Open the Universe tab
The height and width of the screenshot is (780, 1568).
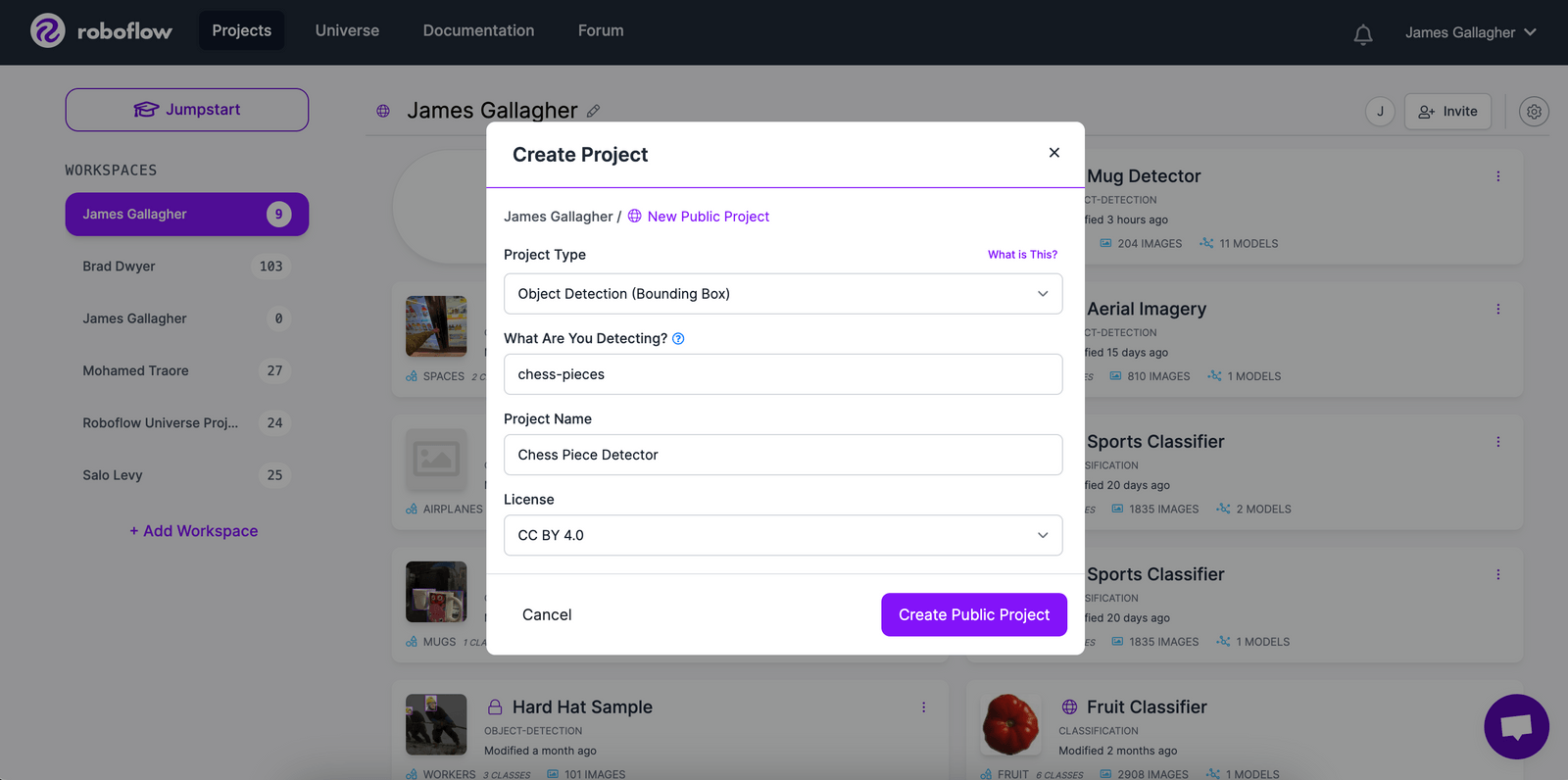(347, 30)
